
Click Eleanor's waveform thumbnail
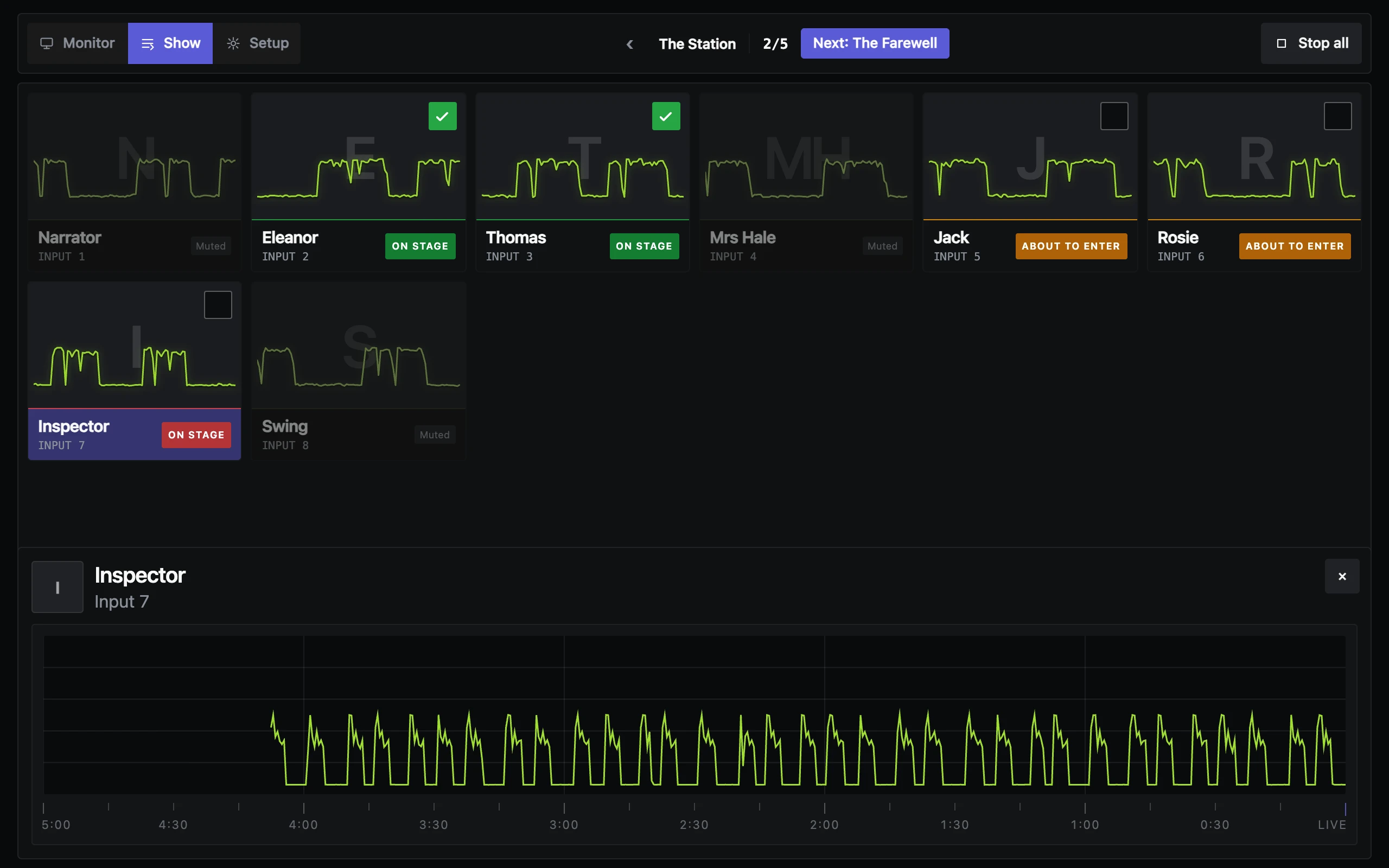[358, 156]
